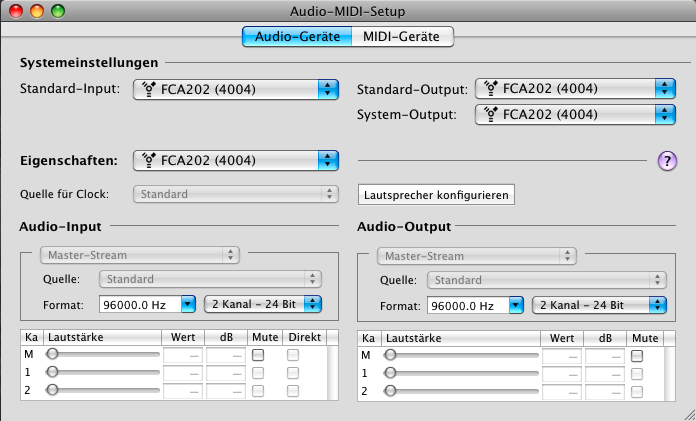
Task: Enable Direkt checkbox for input master channel
Action: [x=293, y=354]
